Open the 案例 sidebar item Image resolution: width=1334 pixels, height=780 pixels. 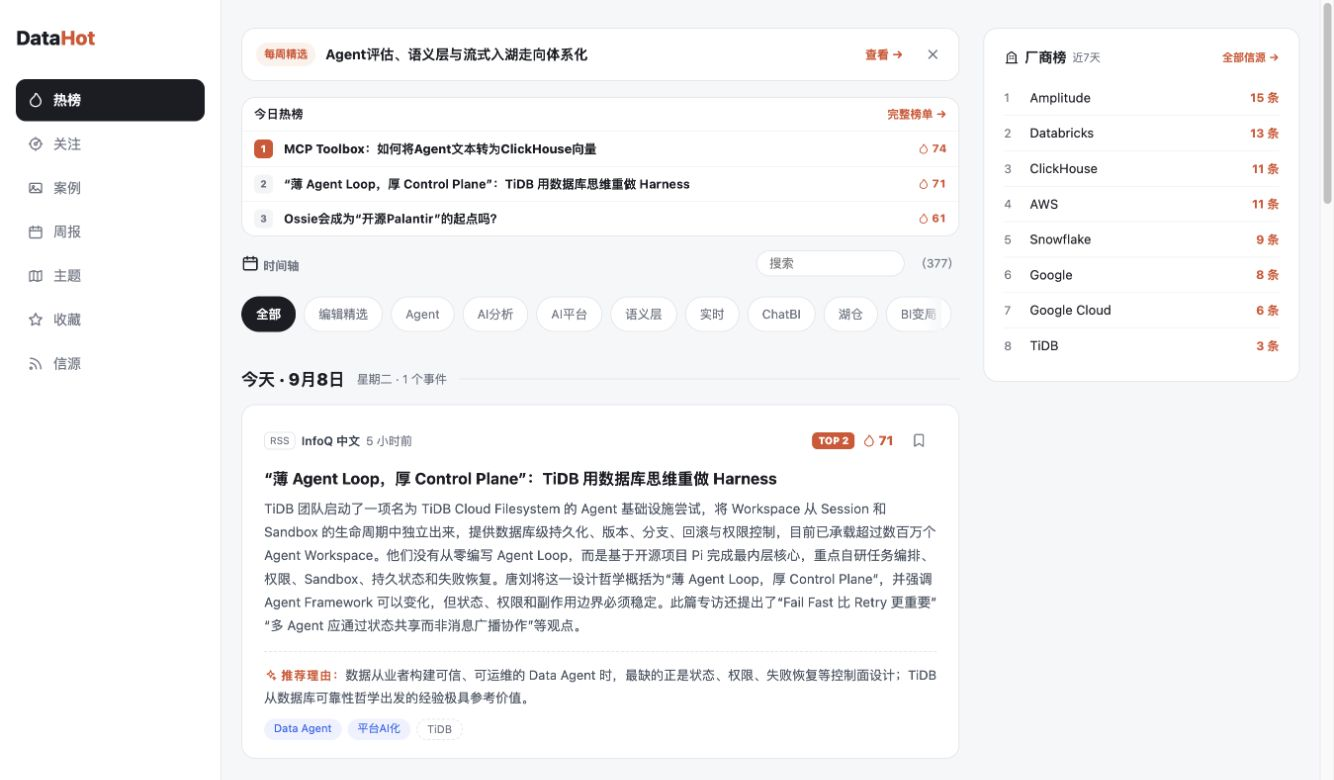point(110,188)
